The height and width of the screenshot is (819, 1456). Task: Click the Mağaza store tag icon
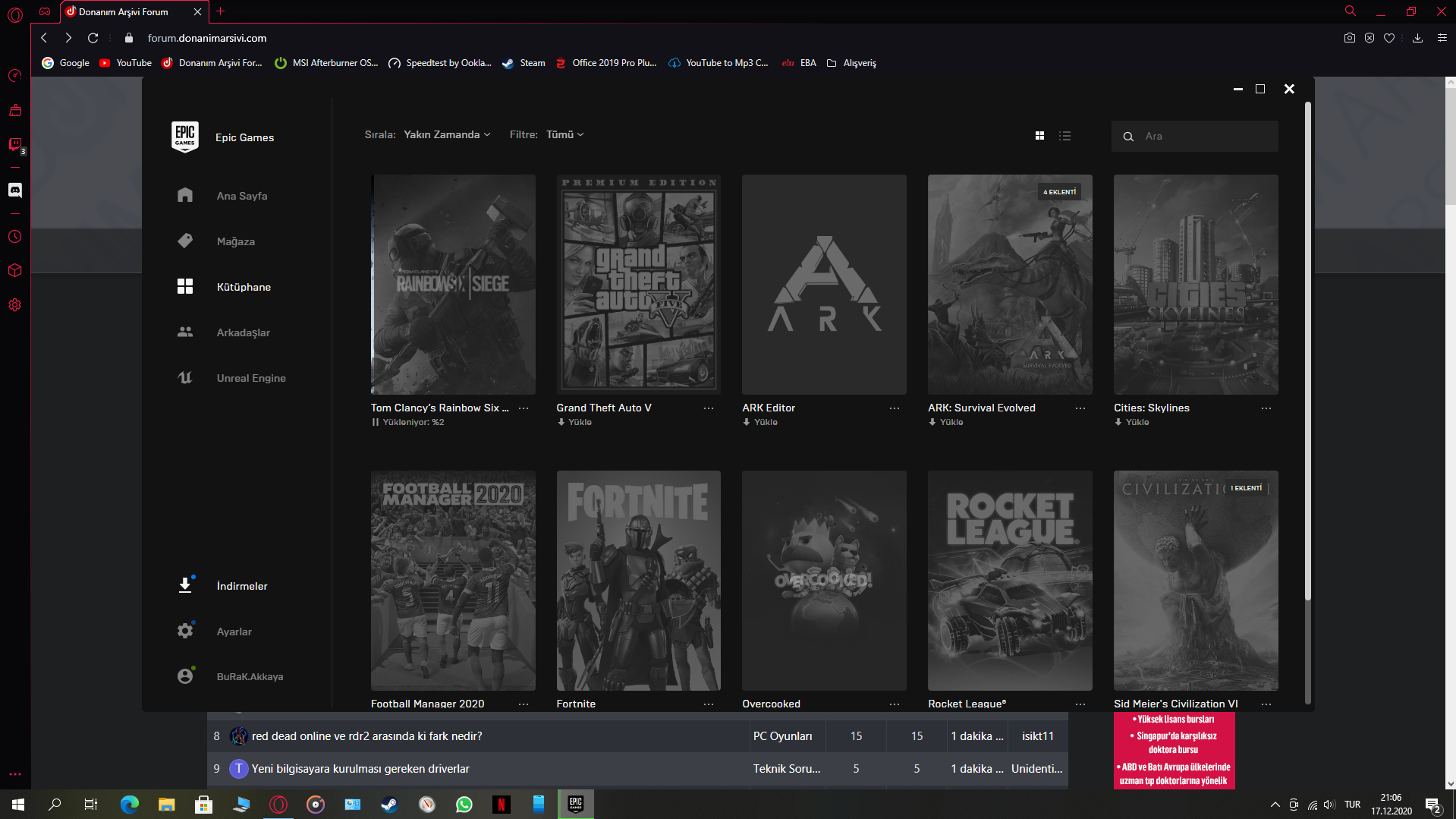tap(185, 241)
